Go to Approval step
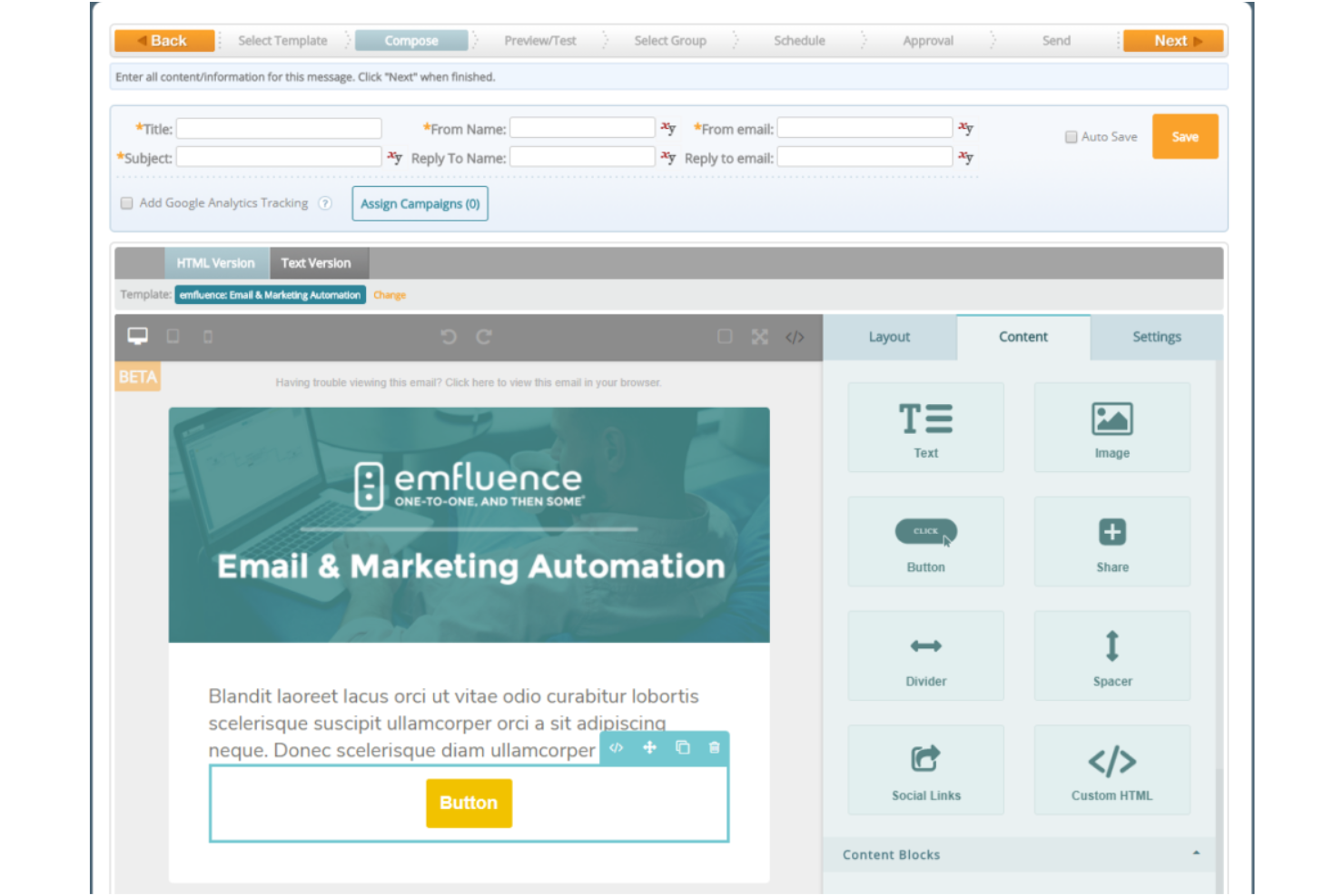Image resolution: width=1344 pixels, height=896 pixels. tap(928, 41)
